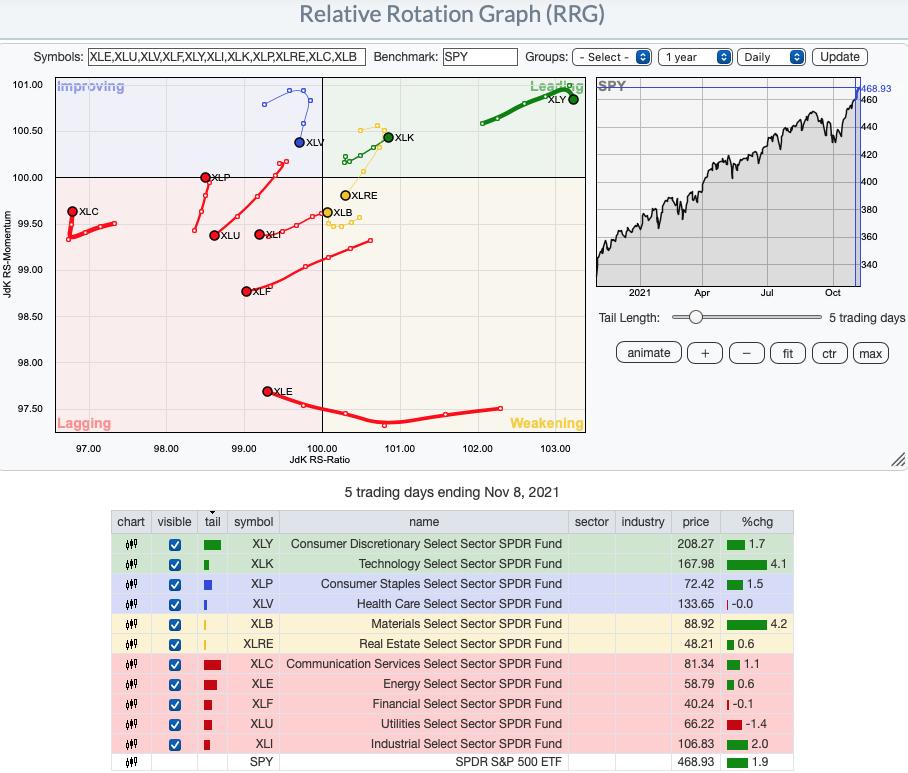
Task: Sort table by symbol column header
Action: [254, 522]
